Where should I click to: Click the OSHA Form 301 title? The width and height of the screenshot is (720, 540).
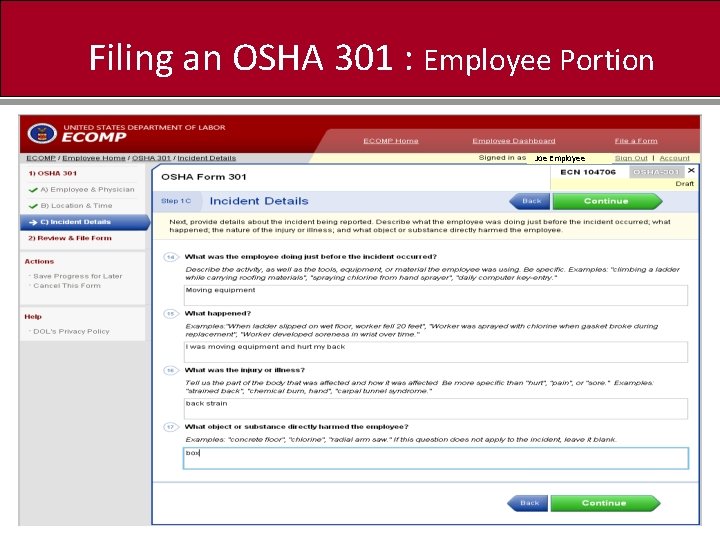pos(204,177)
